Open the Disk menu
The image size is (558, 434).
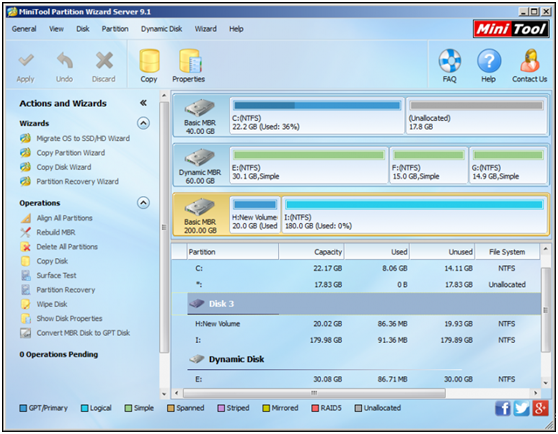pos(83,29)
